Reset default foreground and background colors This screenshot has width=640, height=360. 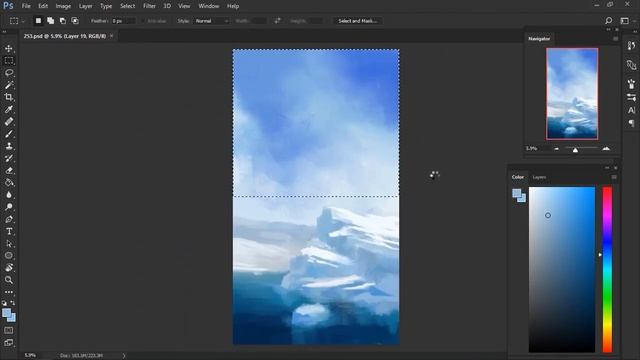pos(4,303)
